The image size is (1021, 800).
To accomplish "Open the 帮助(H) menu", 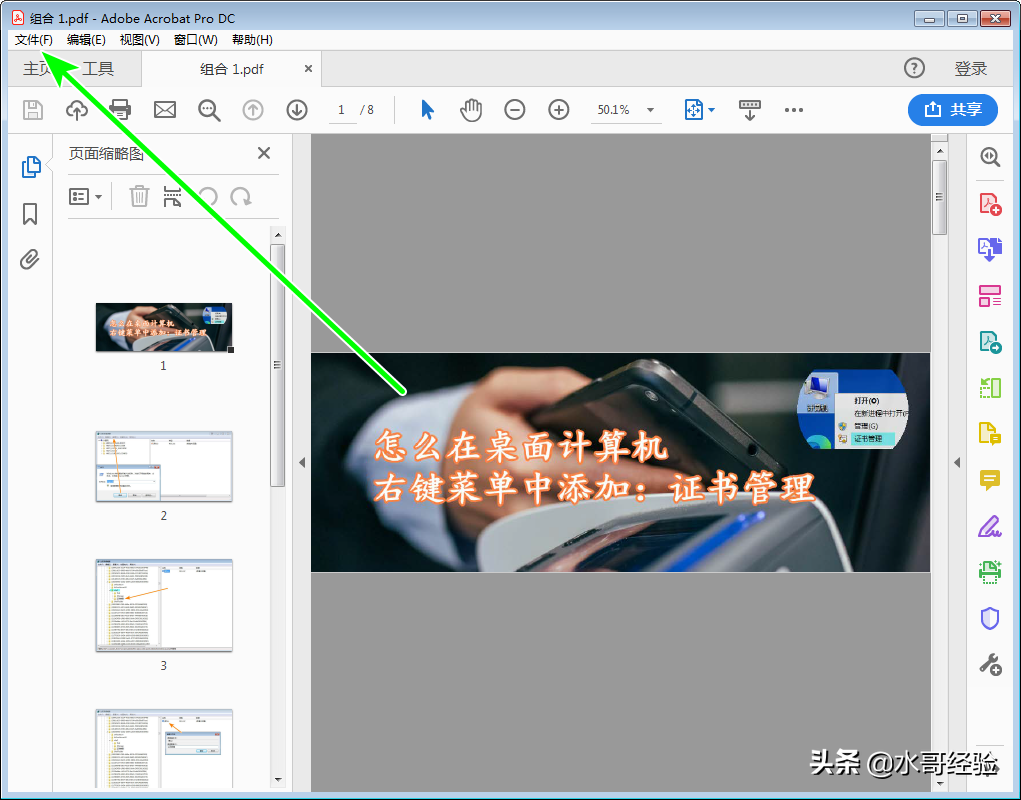I will (252, 40).
